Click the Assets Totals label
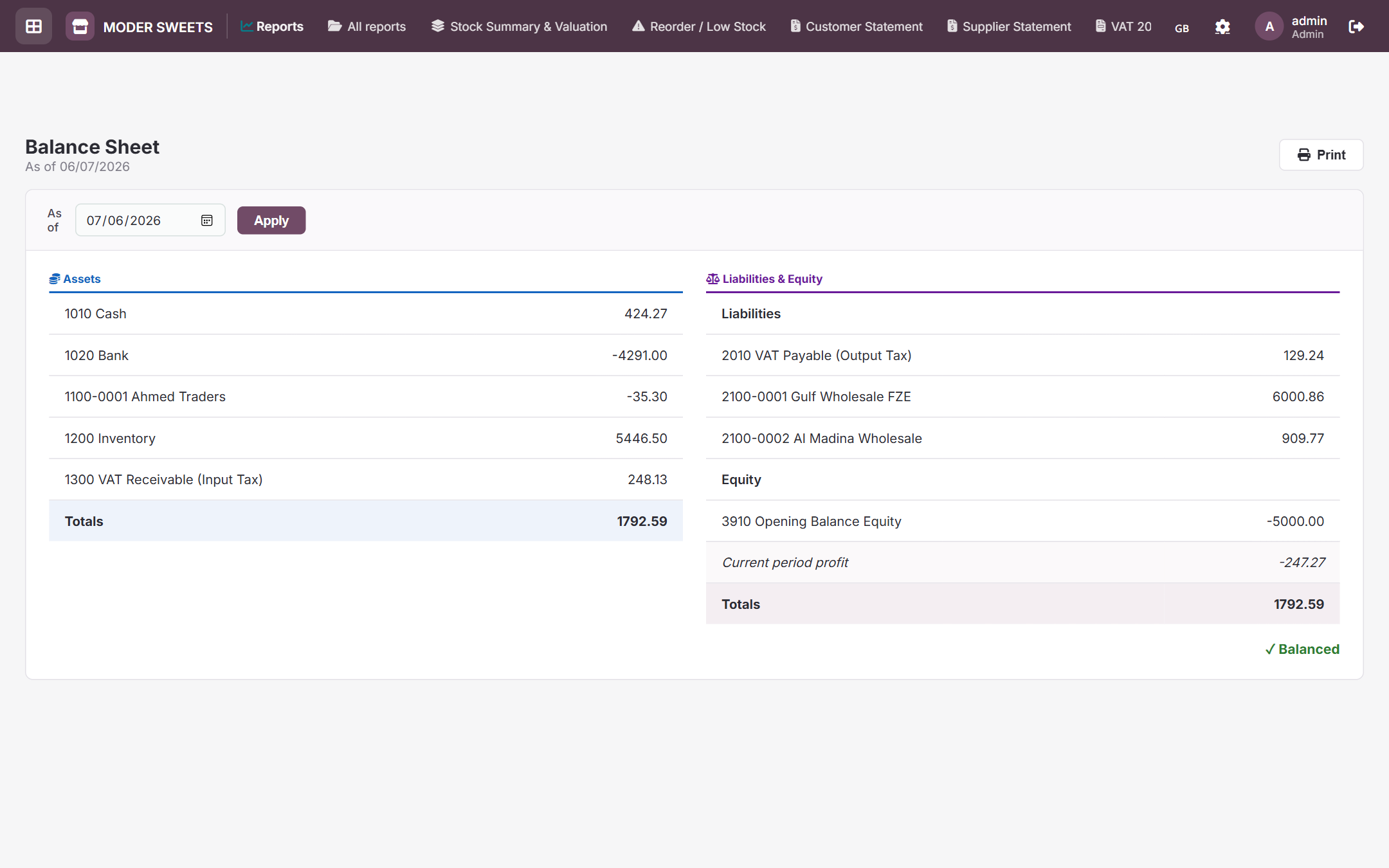 [x=84, y=521]
